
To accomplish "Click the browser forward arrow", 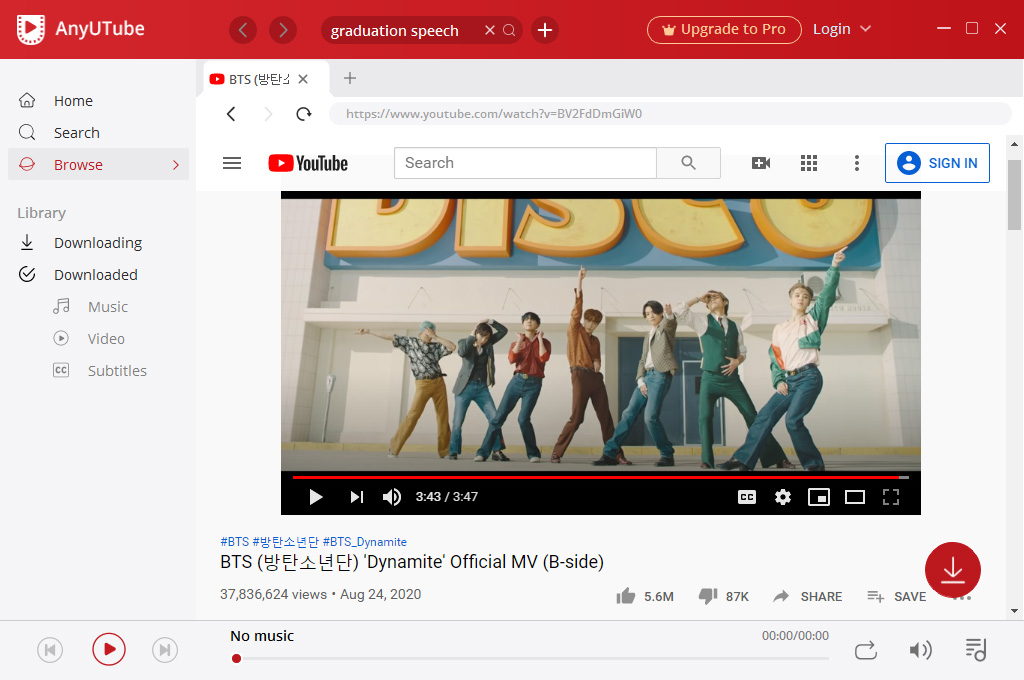I will pos(268,114).
